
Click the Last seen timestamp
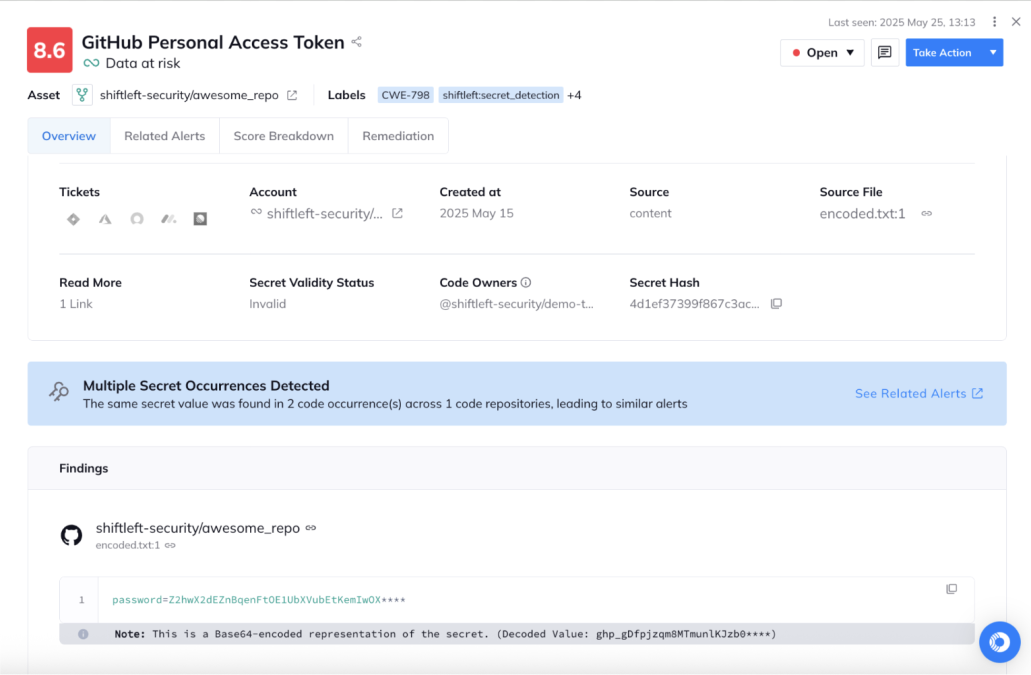901,22
